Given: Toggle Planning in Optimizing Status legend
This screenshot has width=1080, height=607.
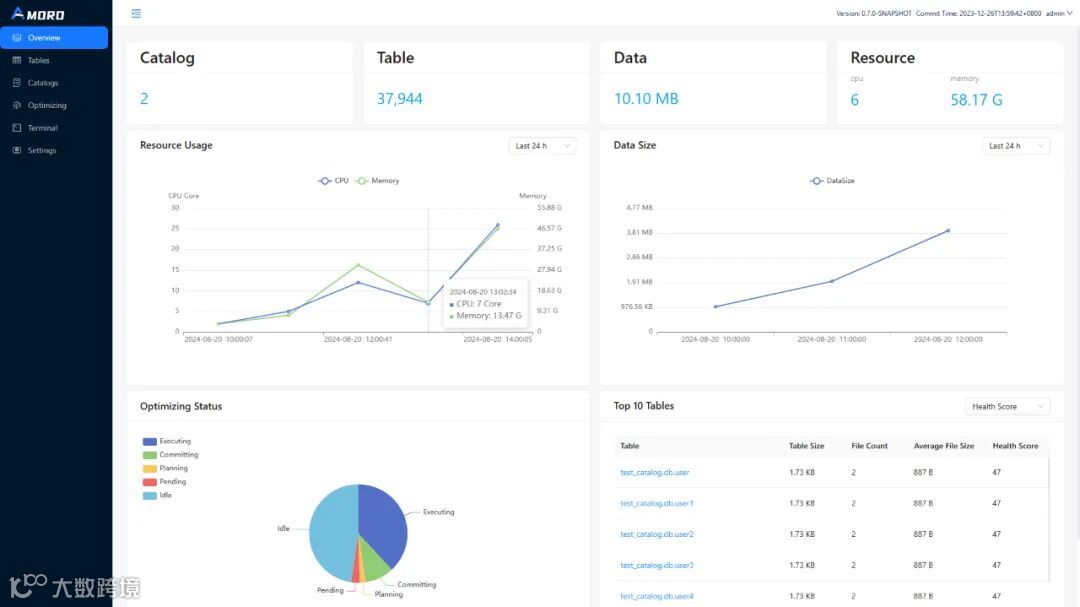Looking at the screenshot, I should [165, 469].
